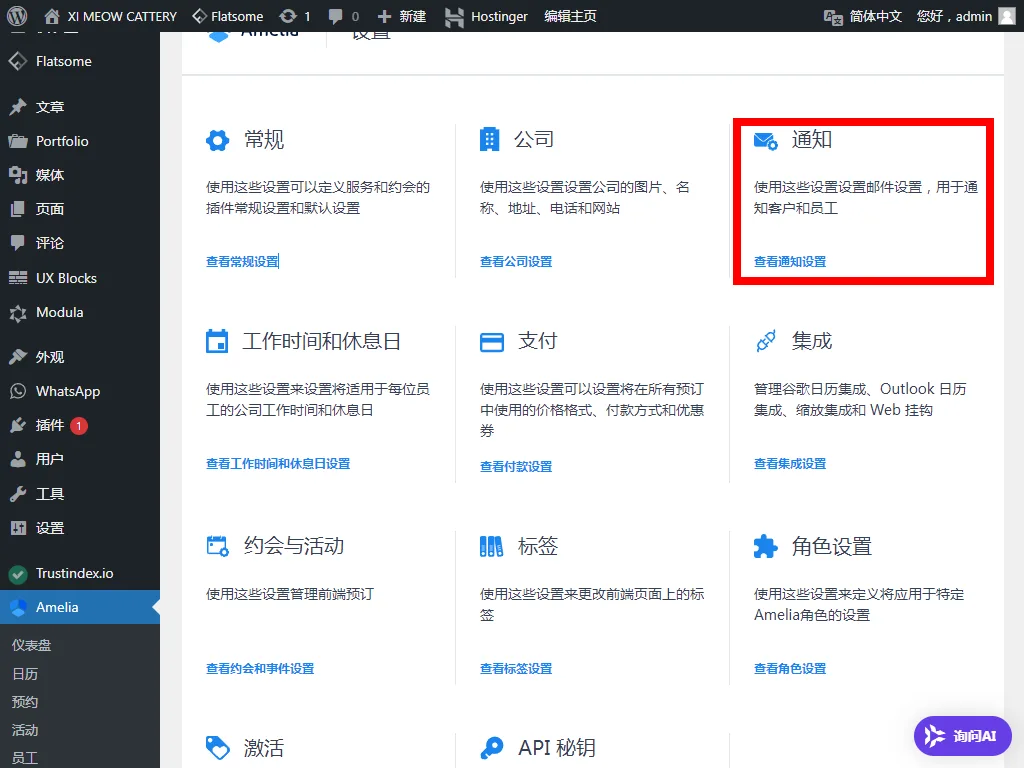Click 查看约会和事件设置 link
This screenshot has height=768, width=1024.
click(x=260, y=669)
